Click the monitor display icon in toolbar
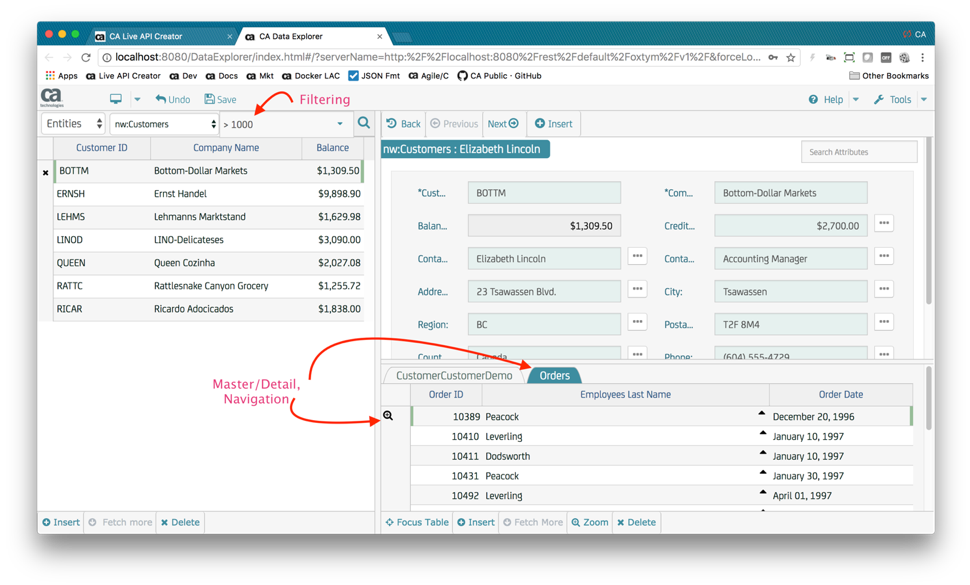Screen dimensions: 970x585 tap(116, 99)
